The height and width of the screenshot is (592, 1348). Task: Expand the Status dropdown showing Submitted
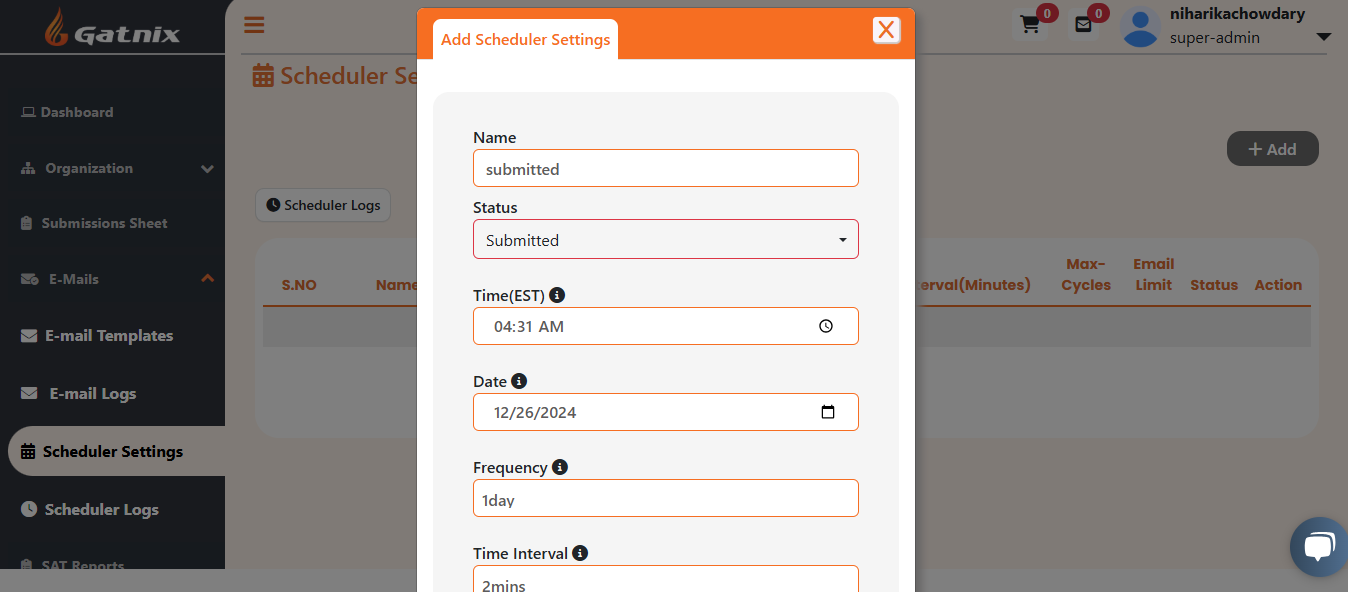click(x=666, y=239)
